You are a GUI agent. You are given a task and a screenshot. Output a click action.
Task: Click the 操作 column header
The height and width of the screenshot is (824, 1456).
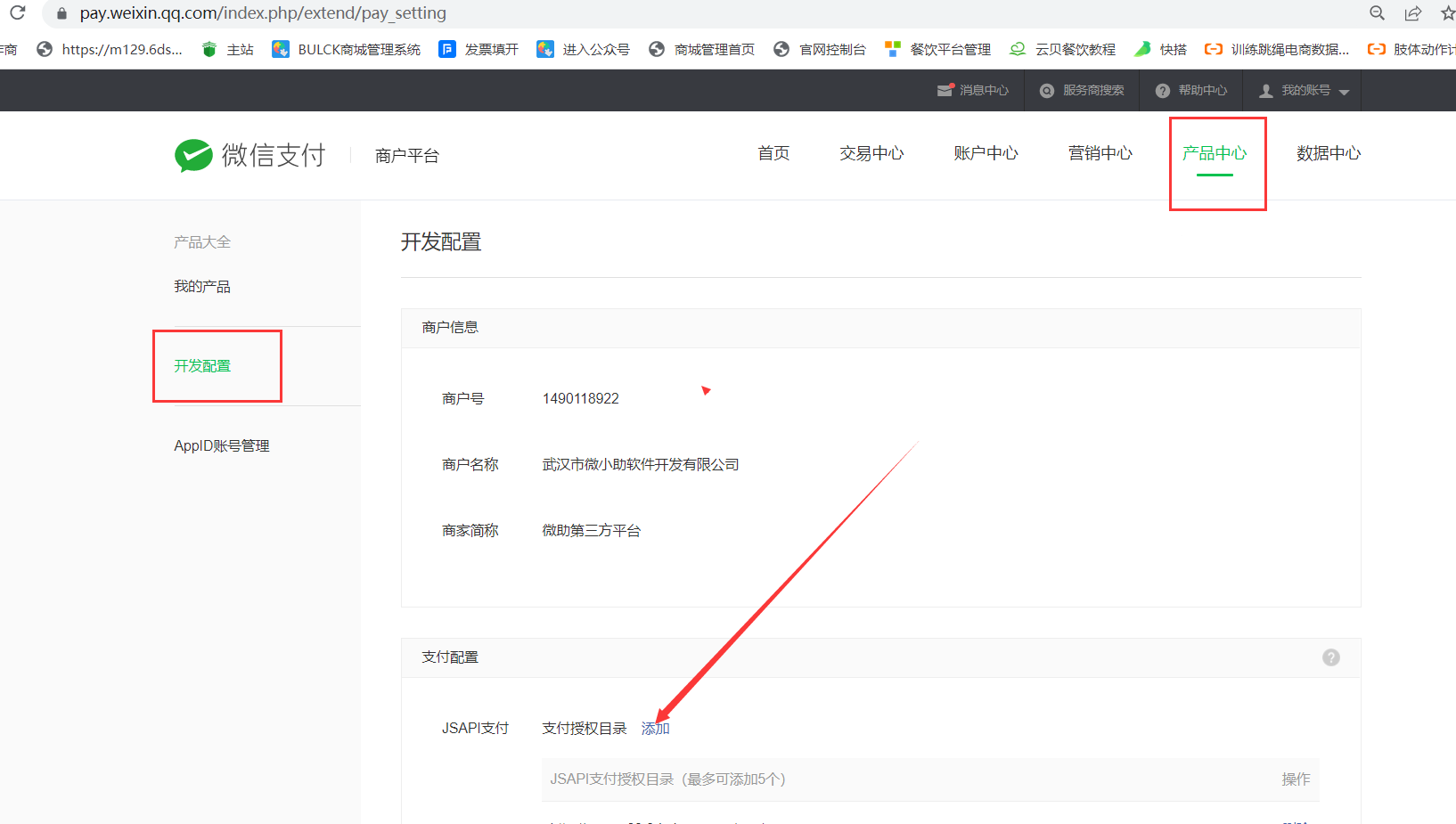pos(1296,779)
